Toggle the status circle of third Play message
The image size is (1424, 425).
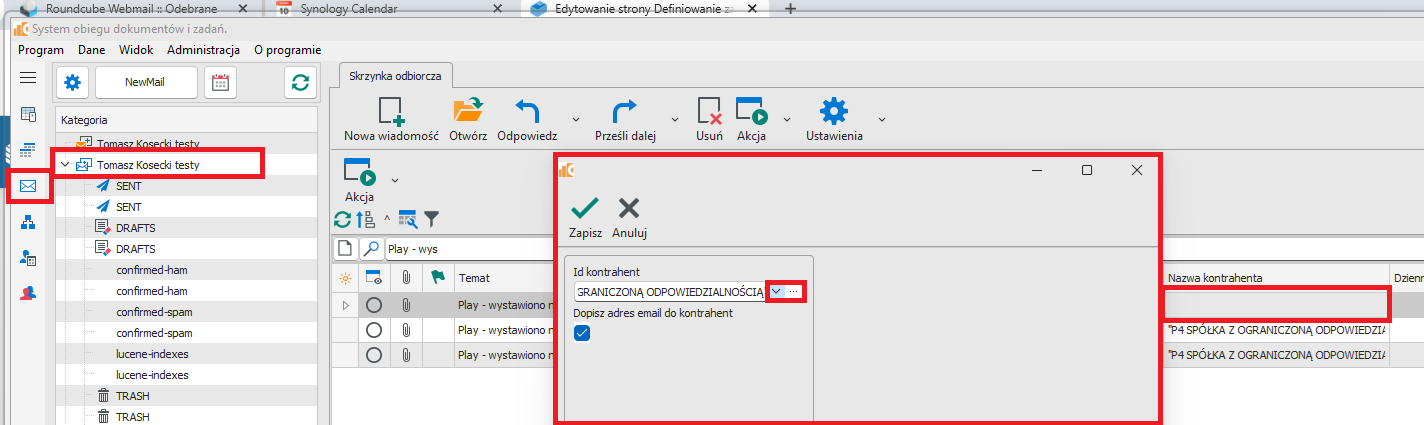tap(374, 355)
